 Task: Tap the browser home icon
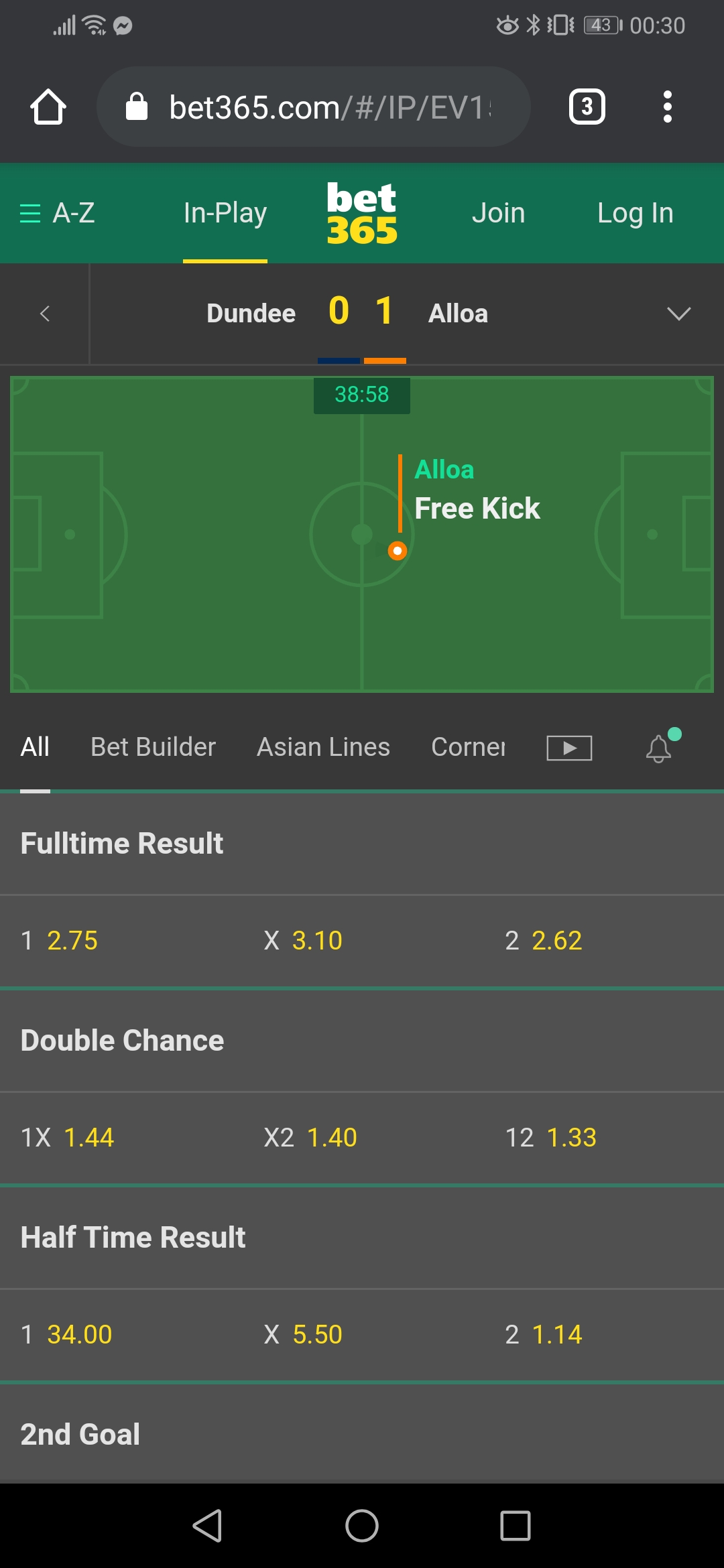(x=48, y=107)
